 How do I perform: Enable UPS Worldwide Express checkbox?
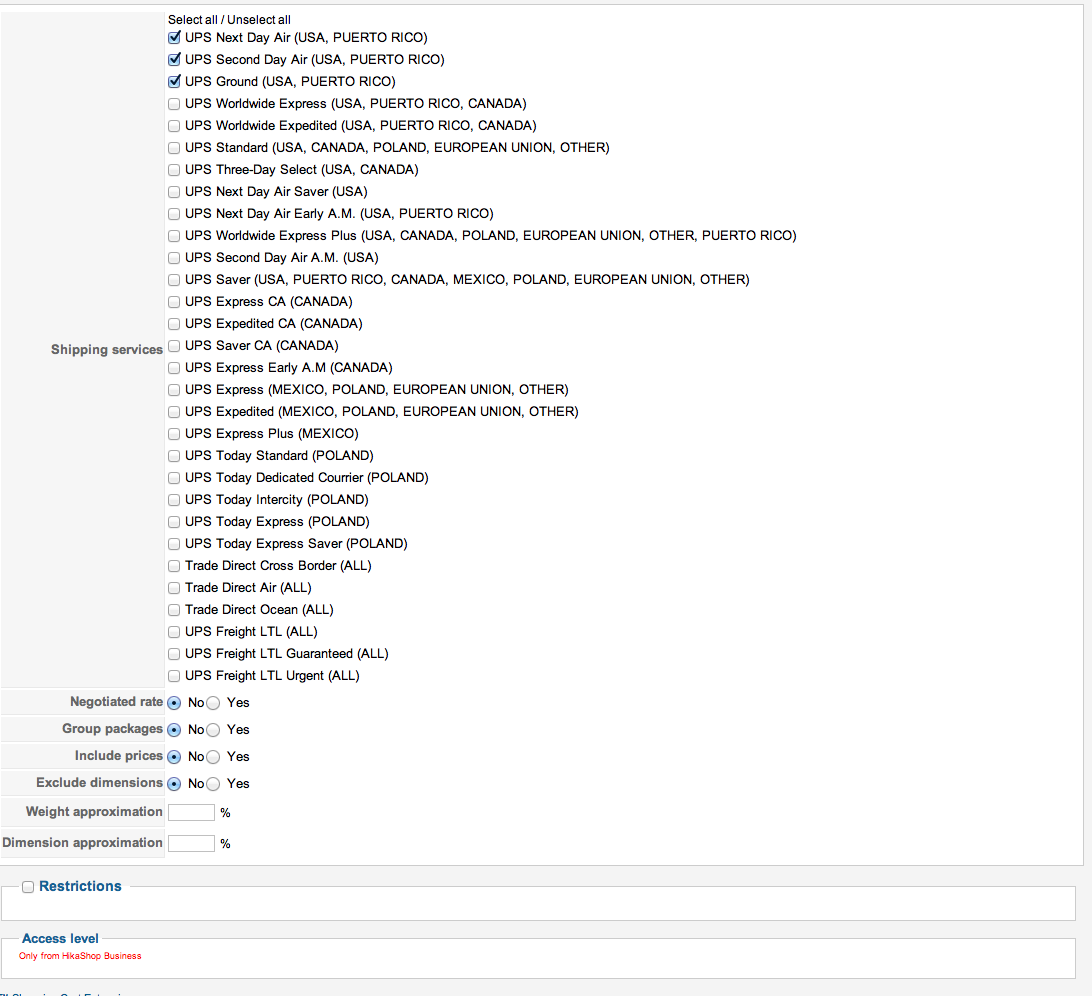[x=174, y=104]
